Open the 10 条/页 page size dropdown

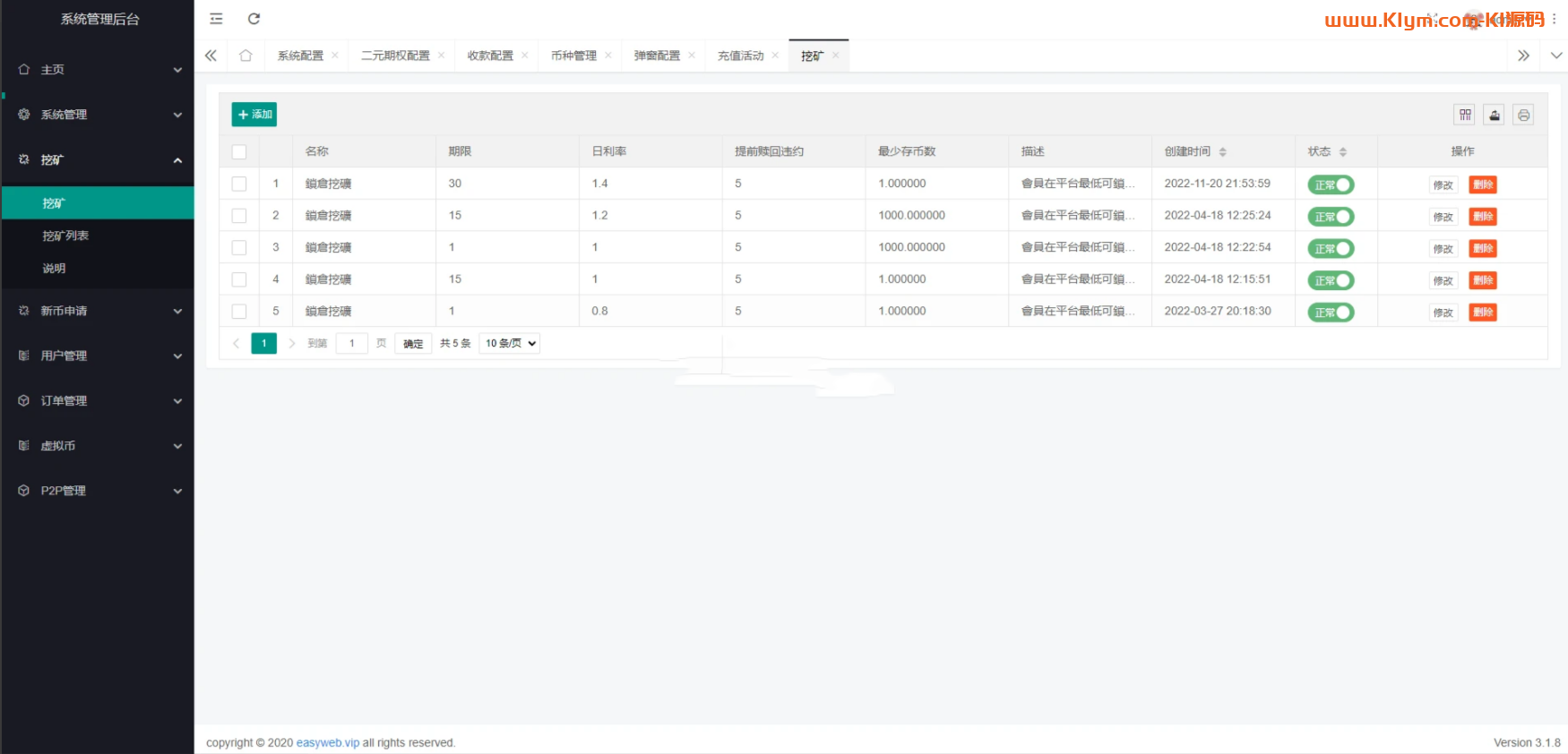pos(510,343)
